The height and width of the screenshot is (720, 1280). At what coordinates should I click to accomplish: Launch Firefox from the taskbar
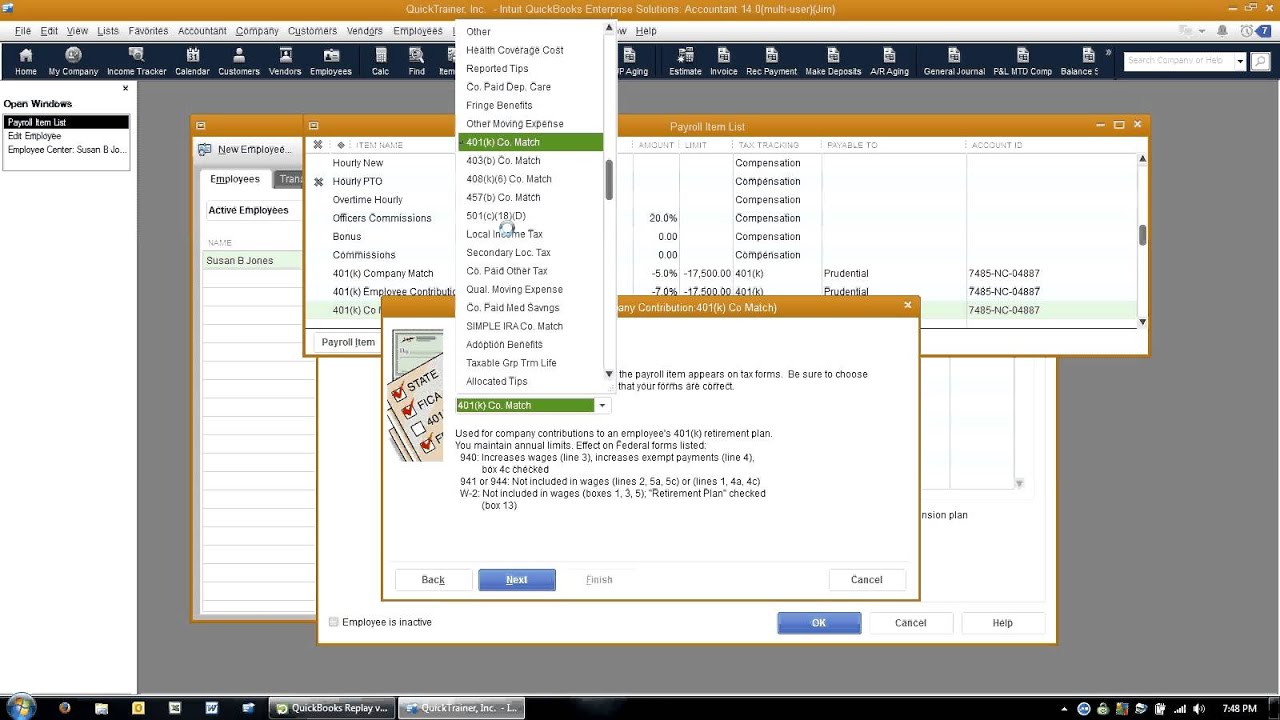click(x=65, y=707)
